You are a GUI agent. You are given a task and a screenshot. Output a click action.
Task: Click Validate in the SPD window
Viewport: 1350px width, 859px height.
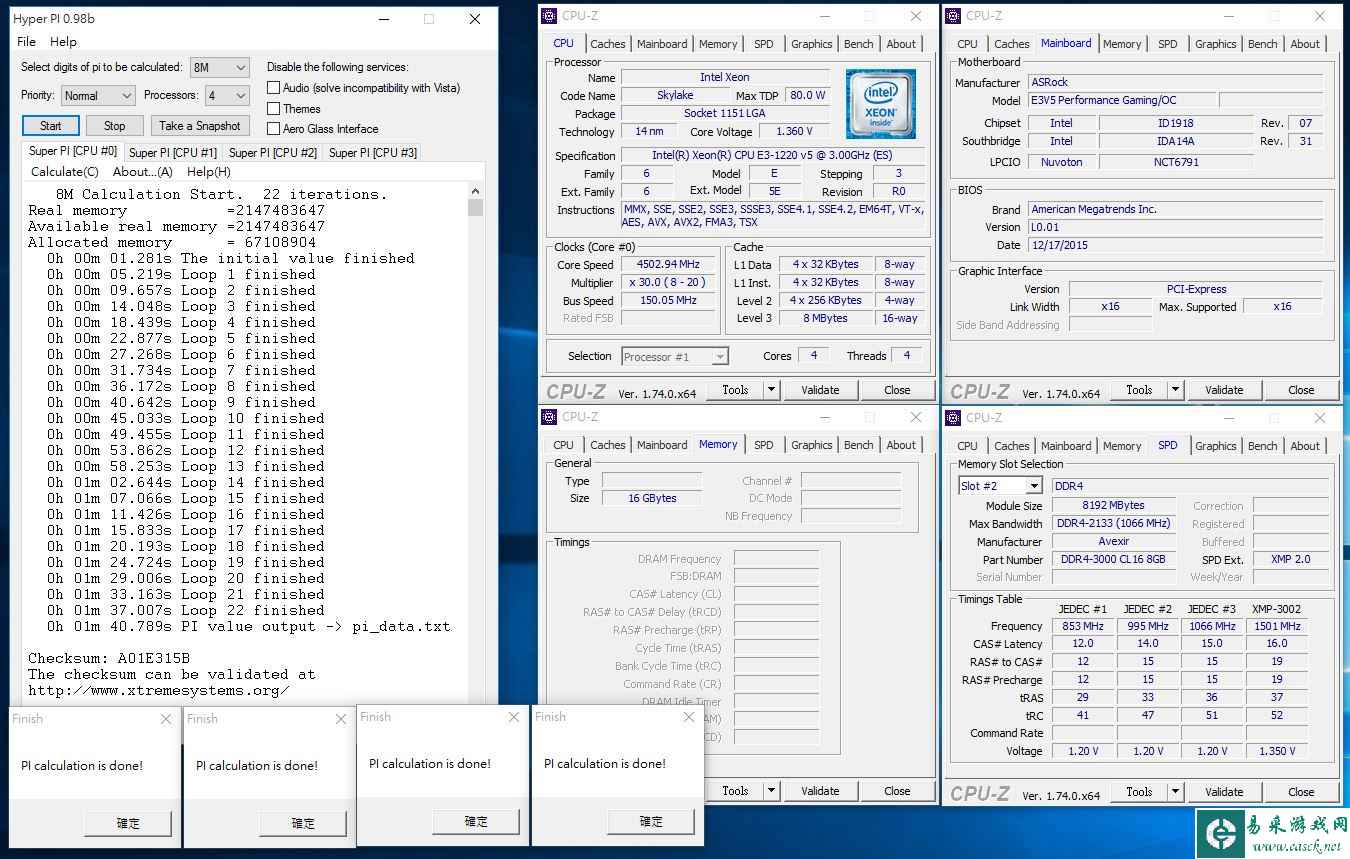pos(1224,792)
